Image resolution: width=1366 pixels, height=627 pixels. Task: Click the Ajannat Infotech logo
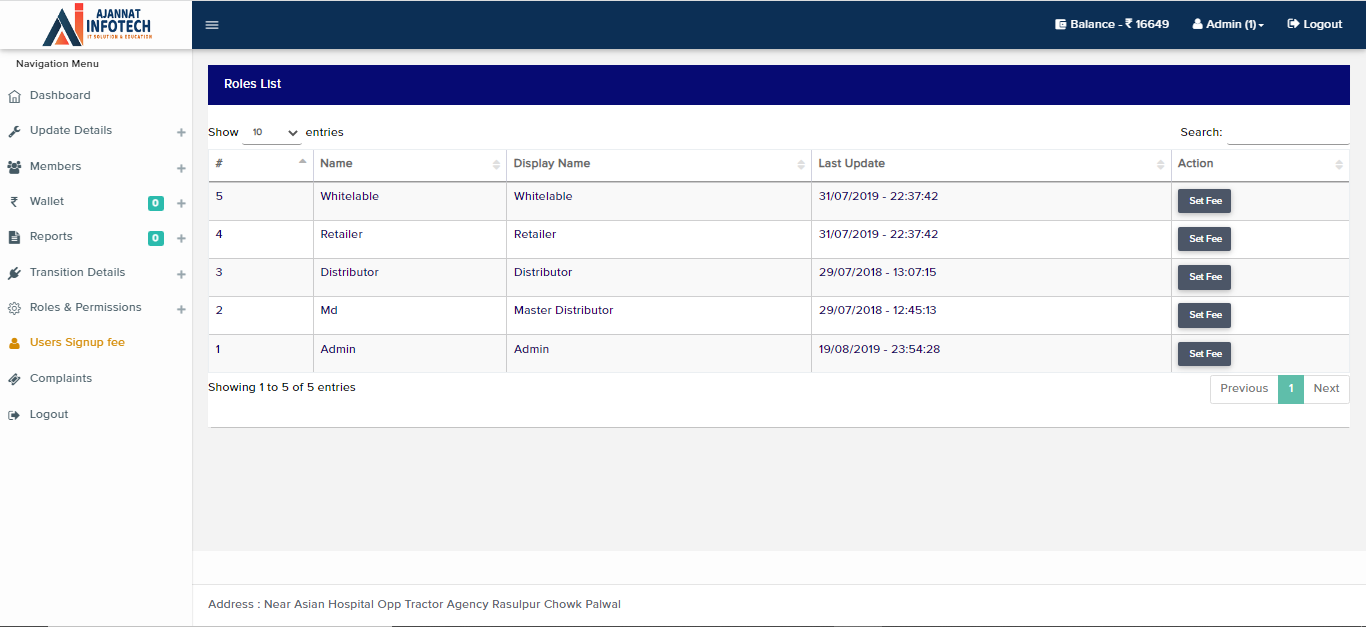(96, 25)
